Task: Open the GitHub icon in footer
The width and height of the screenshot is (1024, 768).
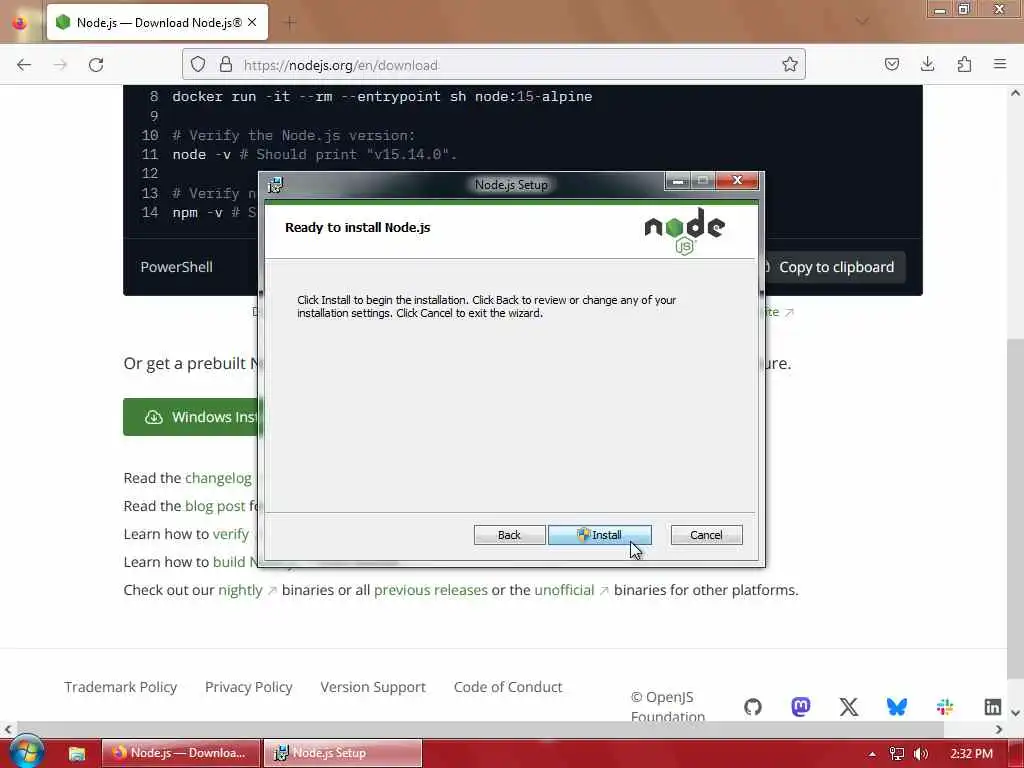Action: 752,707
